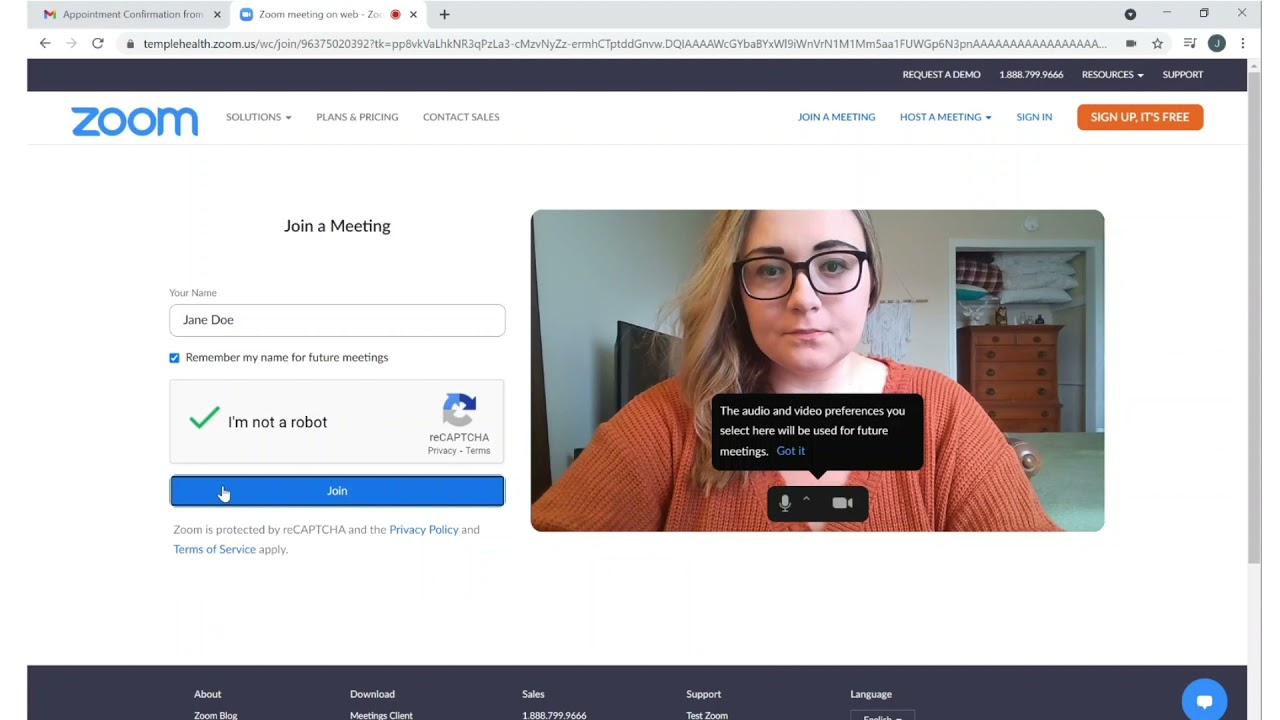Open the media control icon in toolbar

(1189, 43)
